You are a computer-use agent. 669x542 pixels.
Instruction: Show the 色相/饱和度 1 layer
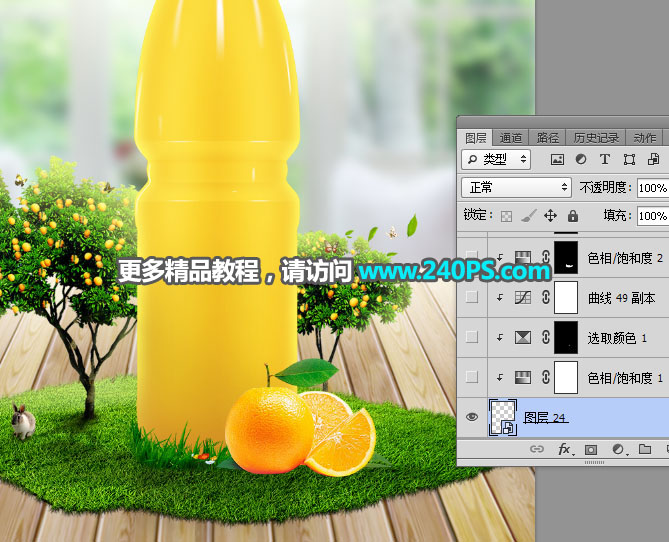(472, 377)
